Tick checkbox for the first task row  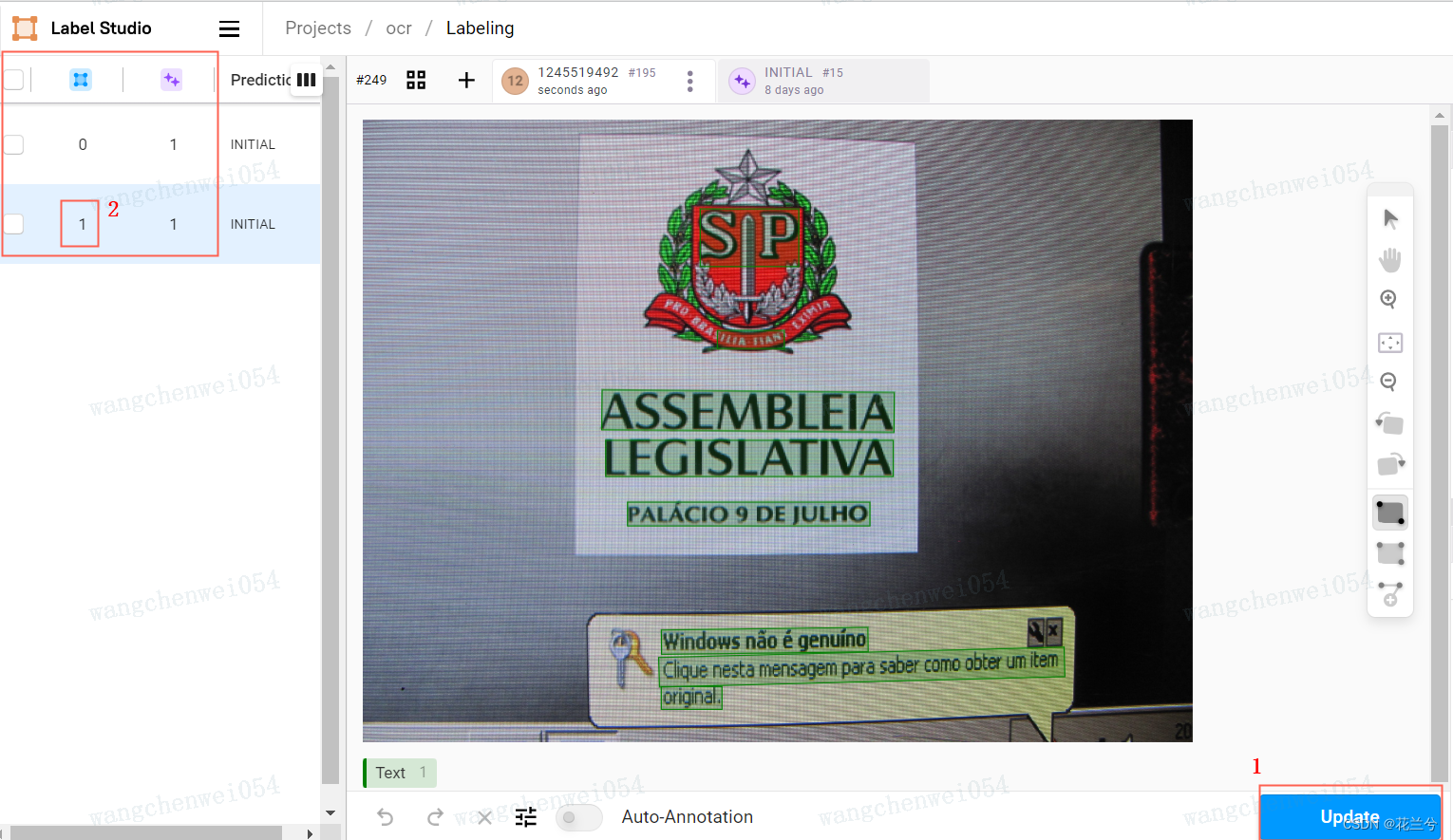pos(13,144)
